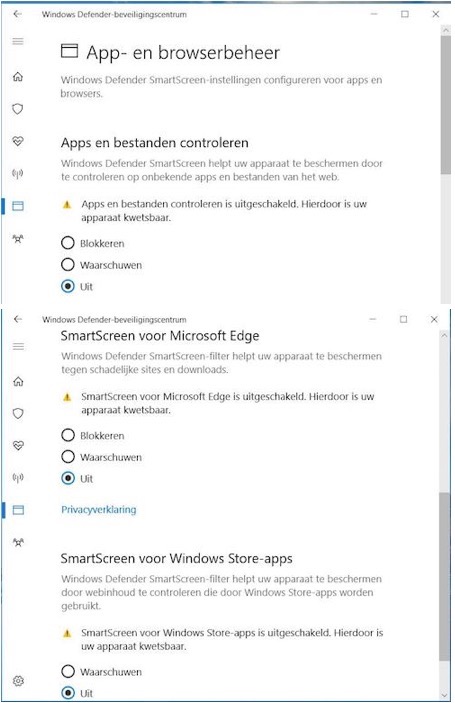Open the Privacyverklaring link

click(99, 510)
